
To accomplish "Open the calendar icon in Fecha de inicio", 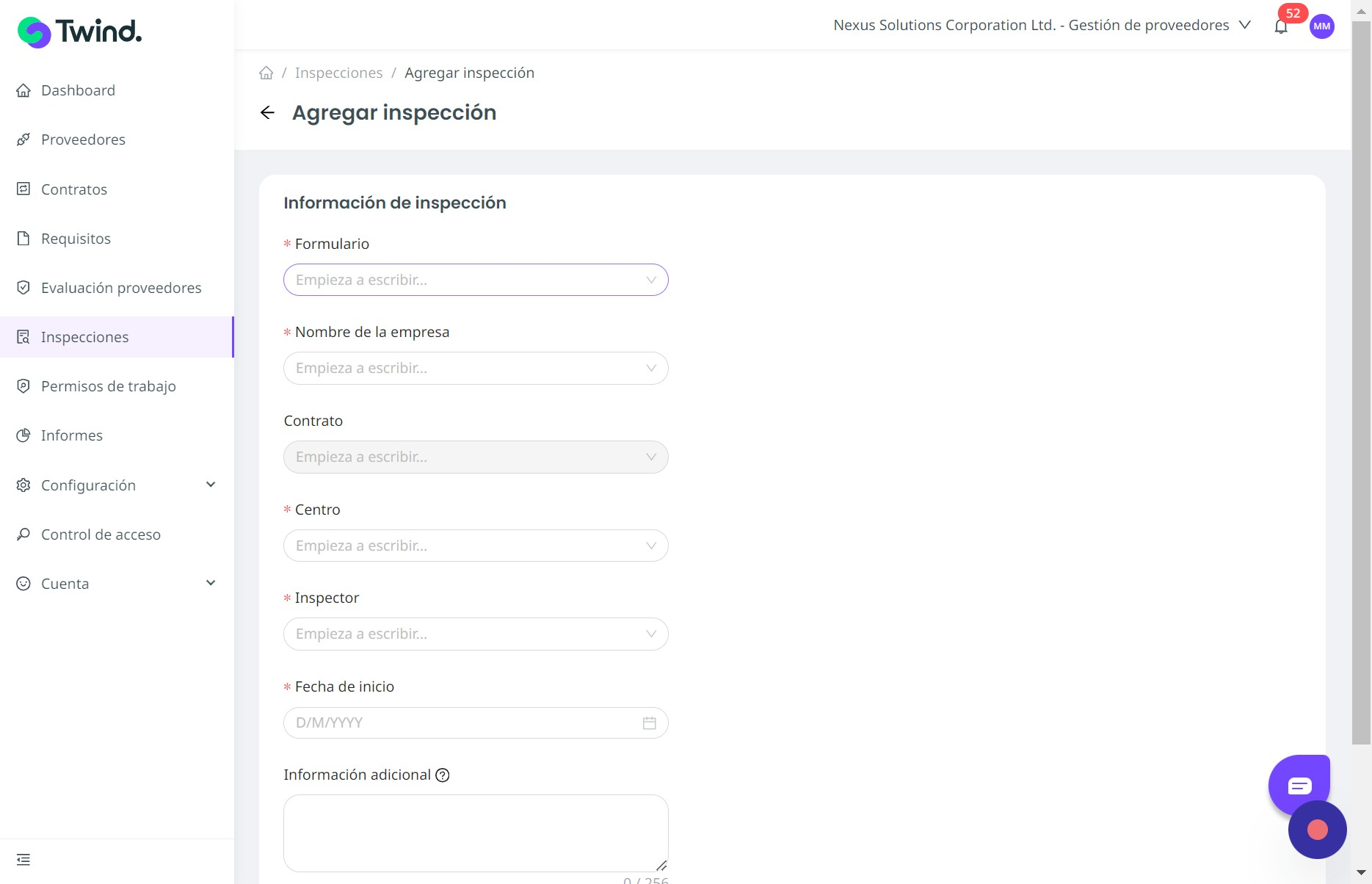I will 650,723.
